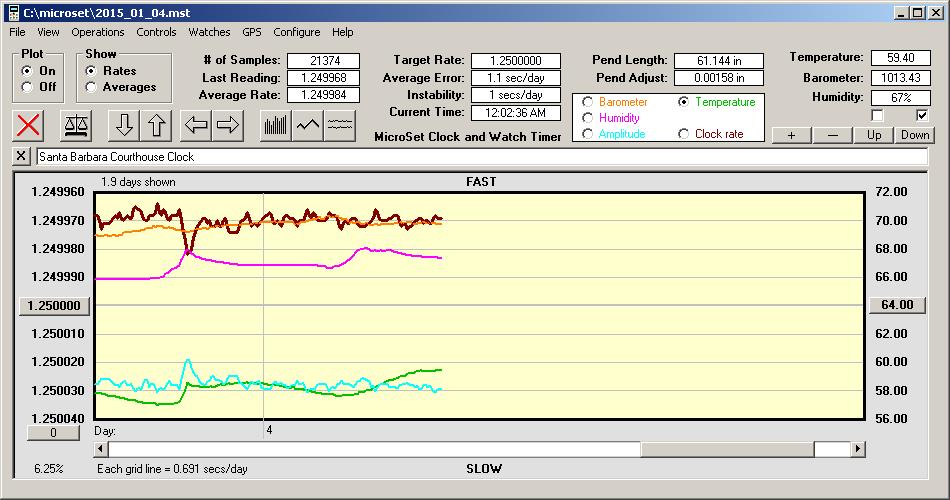The width and height of the screenshot is (950, 500).
Task: Select the Averages show option
Action: (92, 87)
